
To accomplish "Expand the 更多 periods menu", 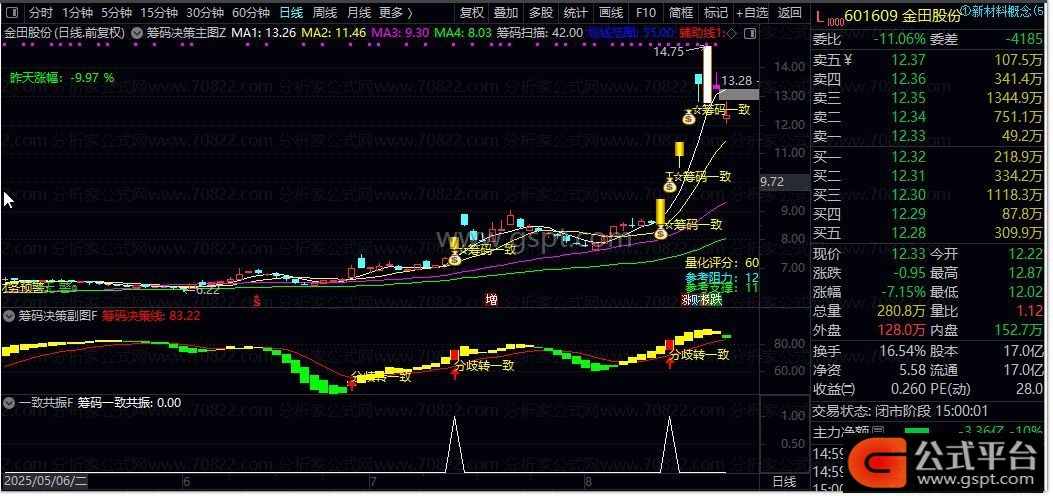I will [x=395, y=12].
